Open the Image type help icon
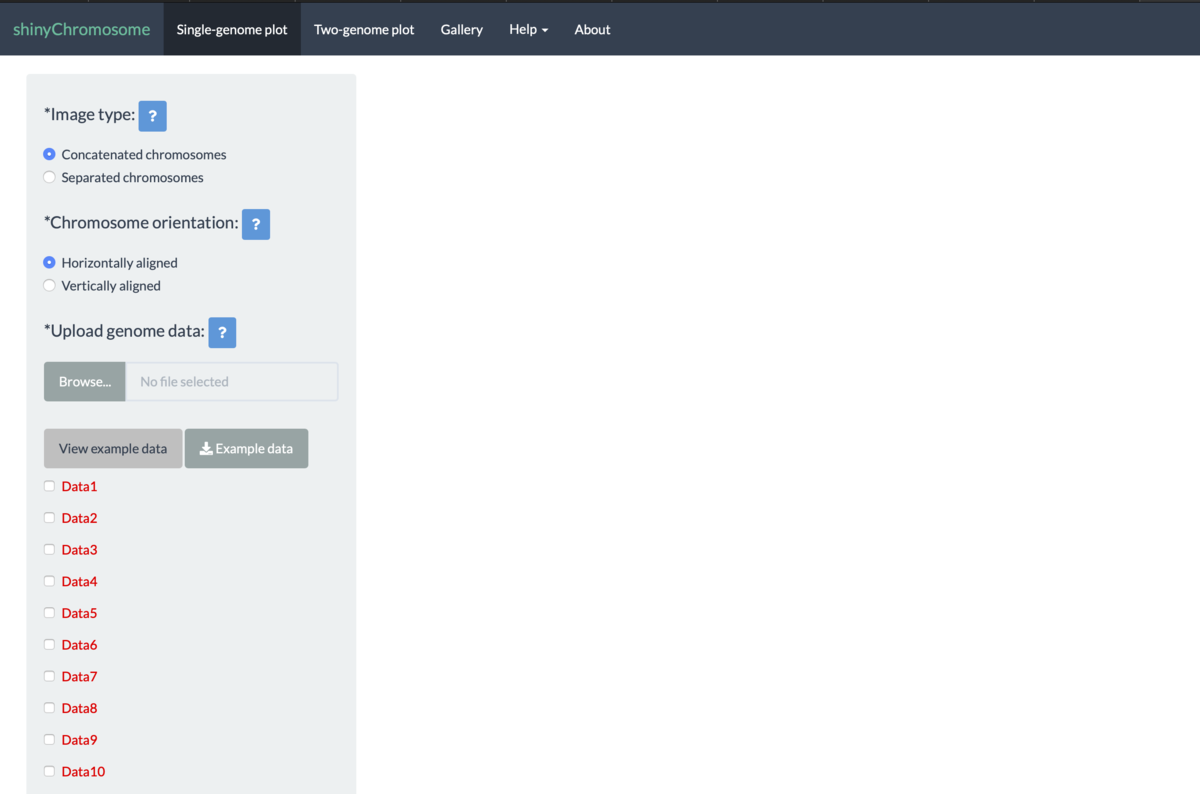The image size is (1200, 794). click(152, 116)
